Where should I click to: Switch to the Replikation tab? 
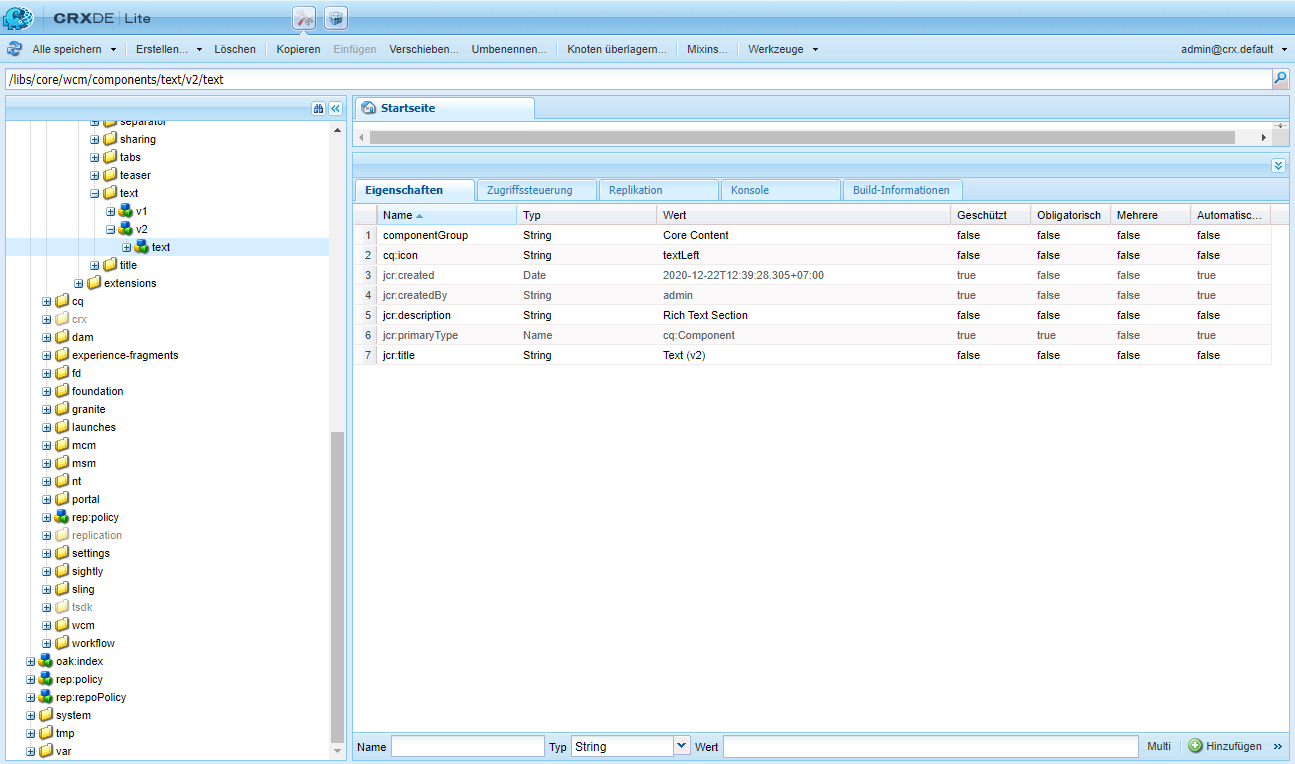coord(658,190)
